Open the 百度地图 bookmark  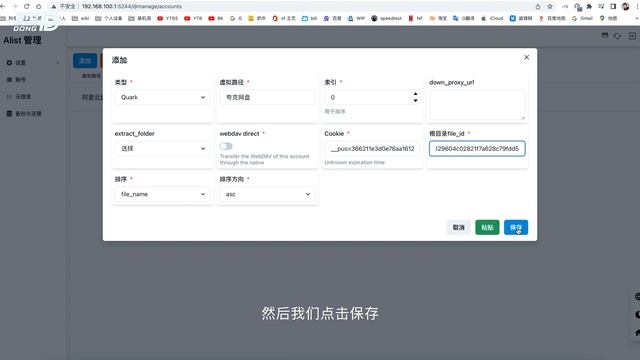click(x=552, y=18)
